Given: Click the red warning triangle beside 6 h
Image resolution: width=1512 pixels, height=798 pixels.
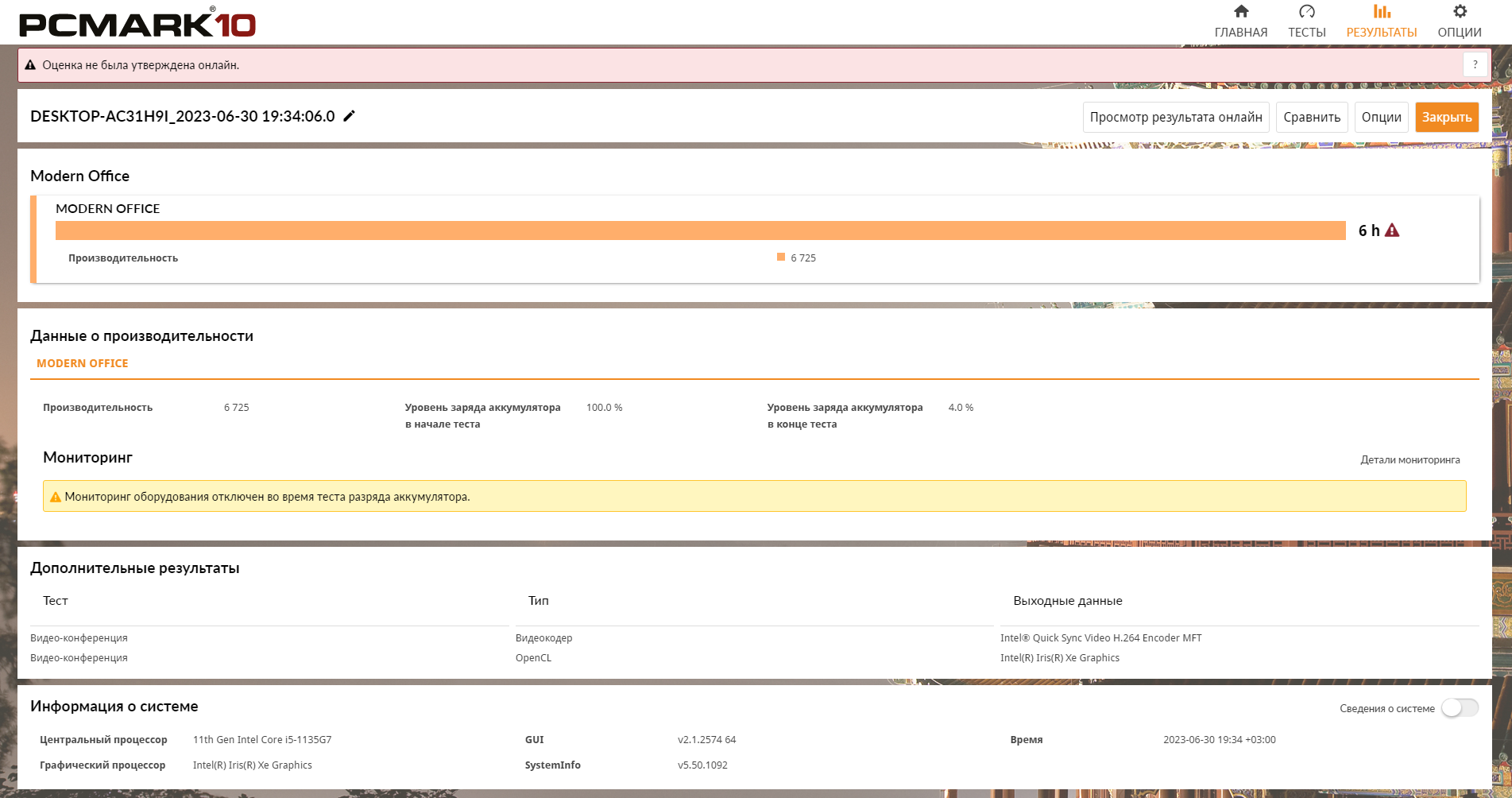Looking at the screenshot, I should coord(1392,230).
